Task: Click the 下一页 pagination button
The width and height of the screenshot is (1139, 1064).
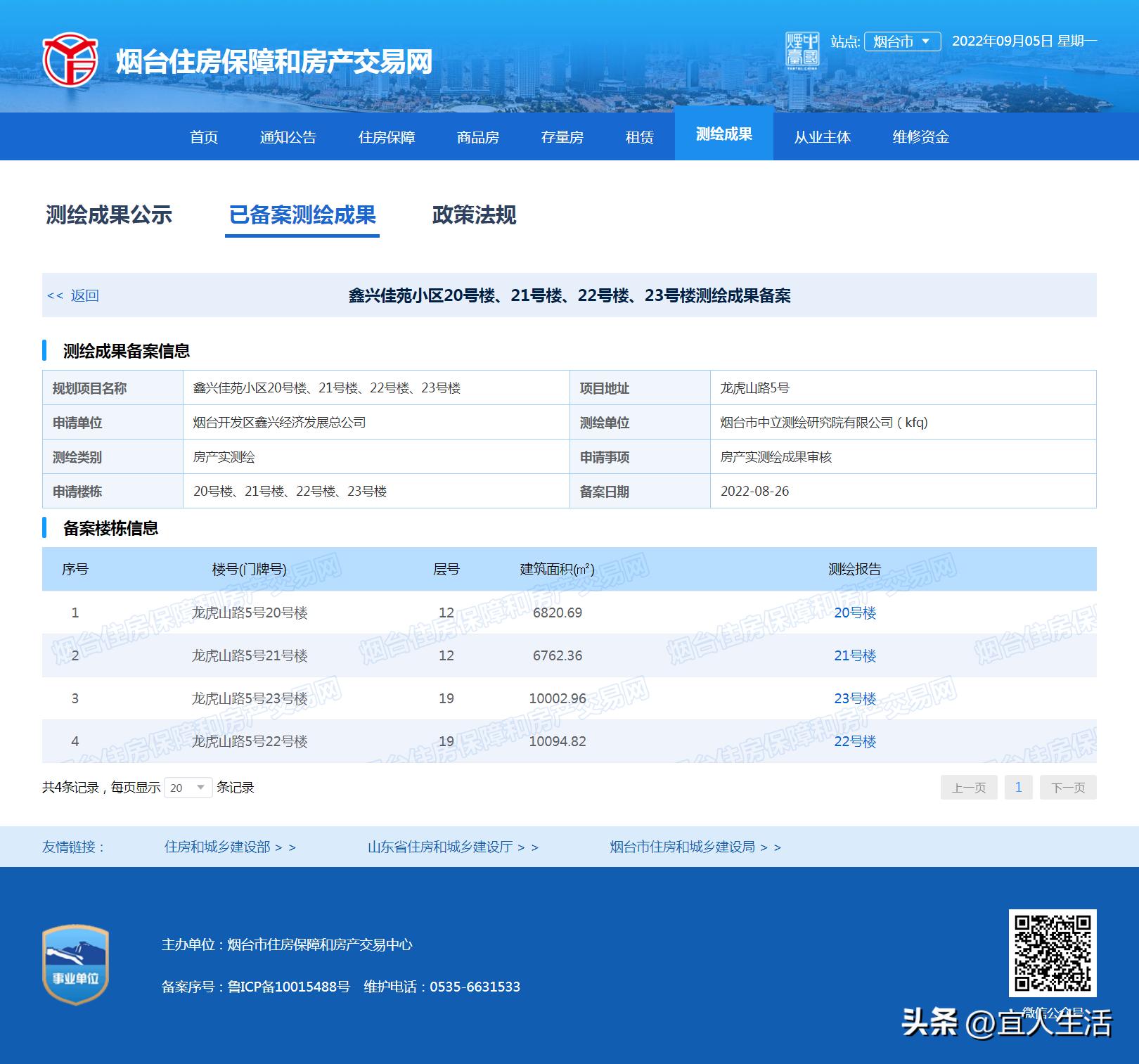Action: click(1067, 788)
